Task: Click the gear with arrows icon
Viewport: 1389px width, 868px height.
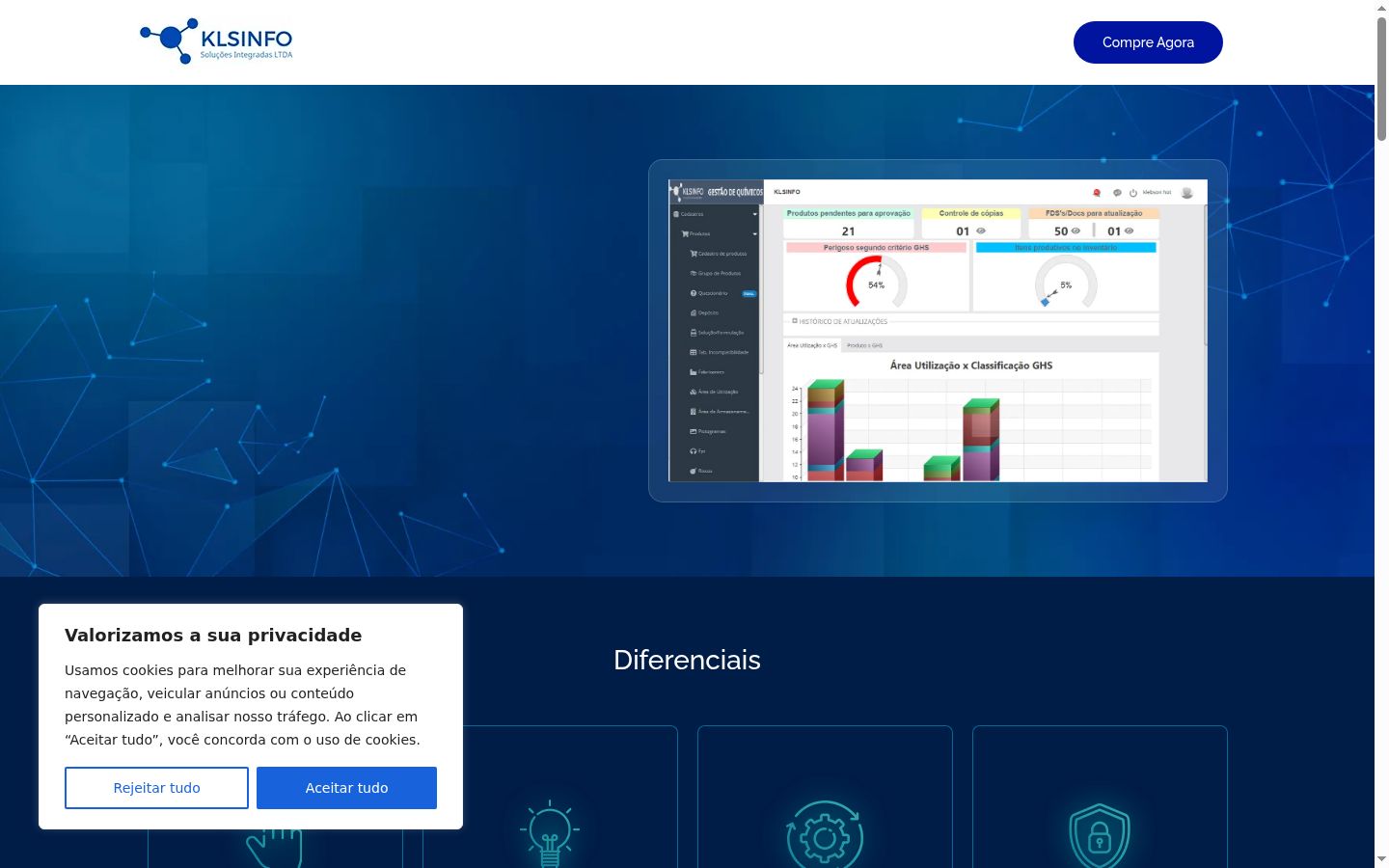Action: pos(825,835)
